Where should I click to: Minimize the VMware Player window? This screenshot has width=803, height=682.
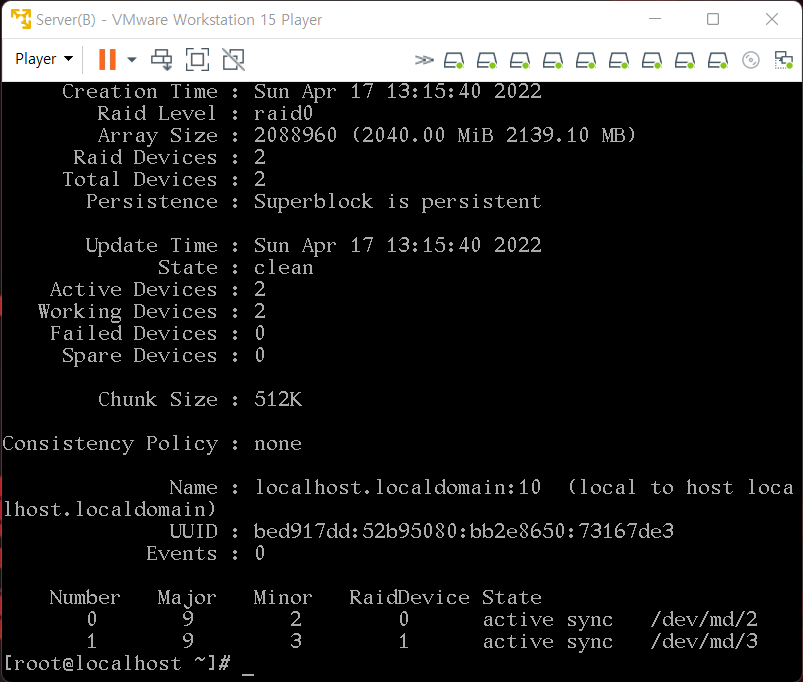tap(655, 19)
